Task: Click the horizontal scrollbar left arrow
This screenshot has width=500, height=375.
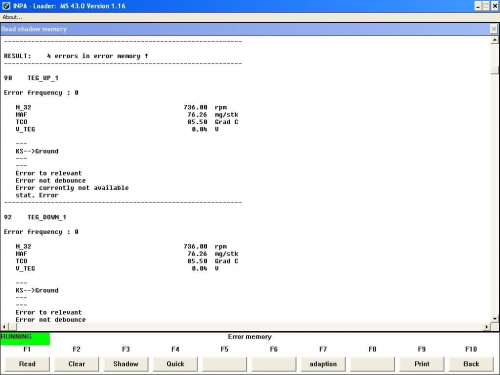Action: click(4, 327)
